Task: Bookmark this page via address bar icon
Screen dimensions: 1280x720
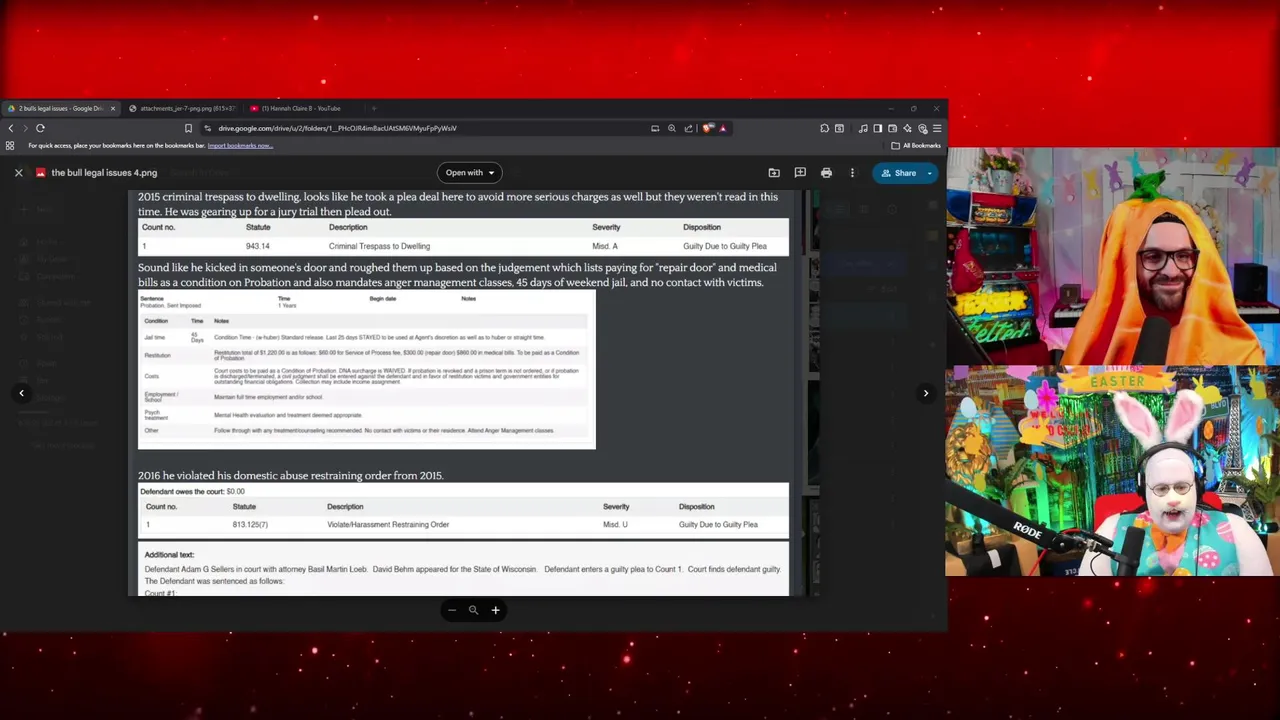Action: tap(188, 128)
